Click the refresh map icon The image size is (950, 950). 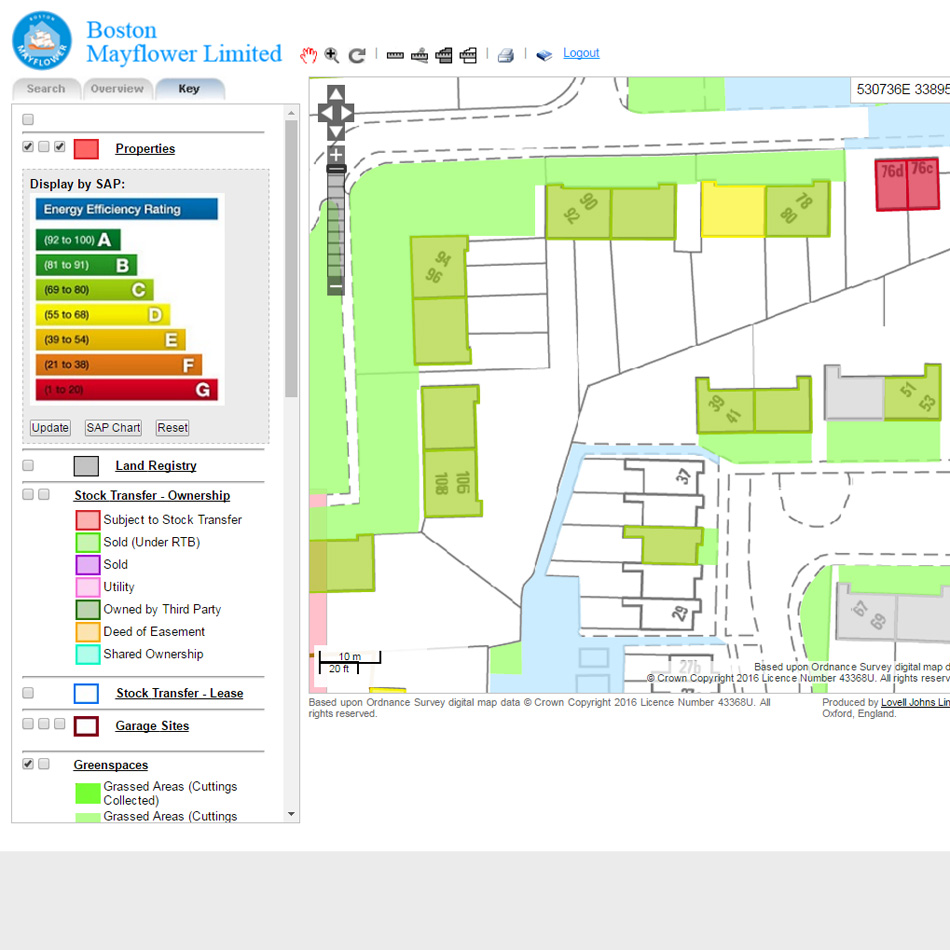pos(357,55)
